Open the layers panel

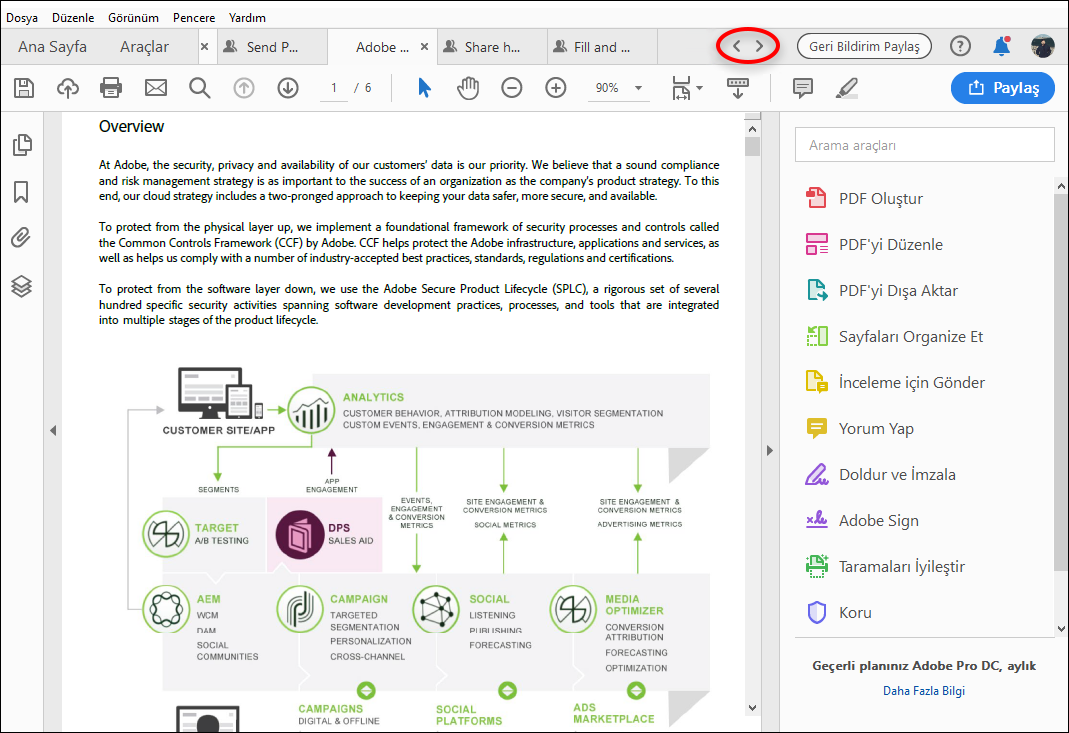point(21,286)
